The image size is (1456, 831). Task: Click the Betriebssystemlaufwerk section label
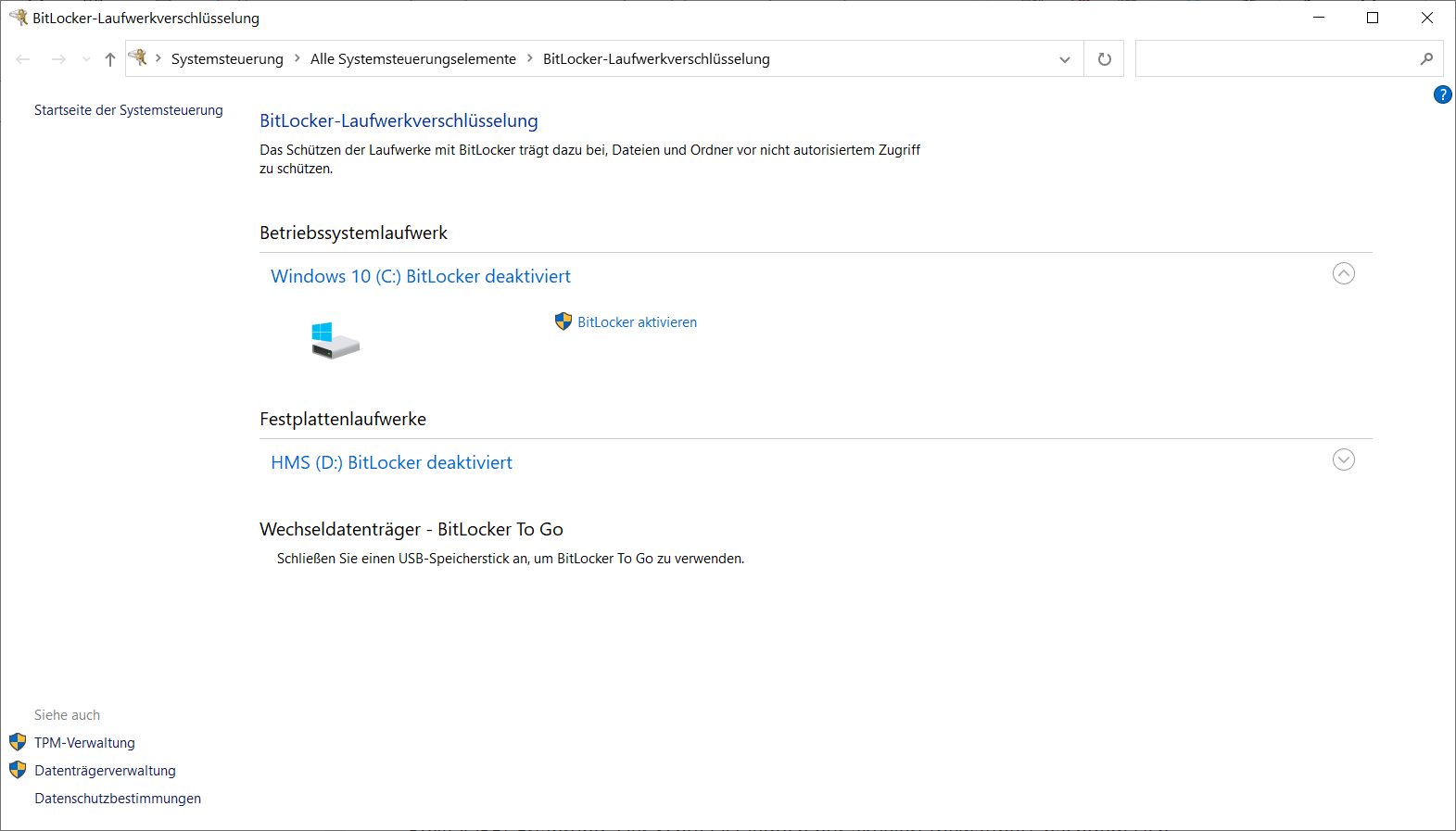tap(353, 233)
